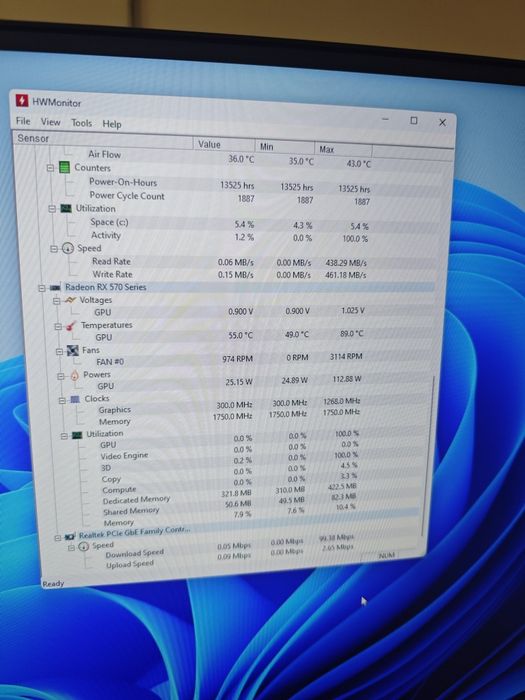The image size is (525, 700).
Task: Collapse the Radeon RX 570 Series node
Action: (x=42, y=288)
